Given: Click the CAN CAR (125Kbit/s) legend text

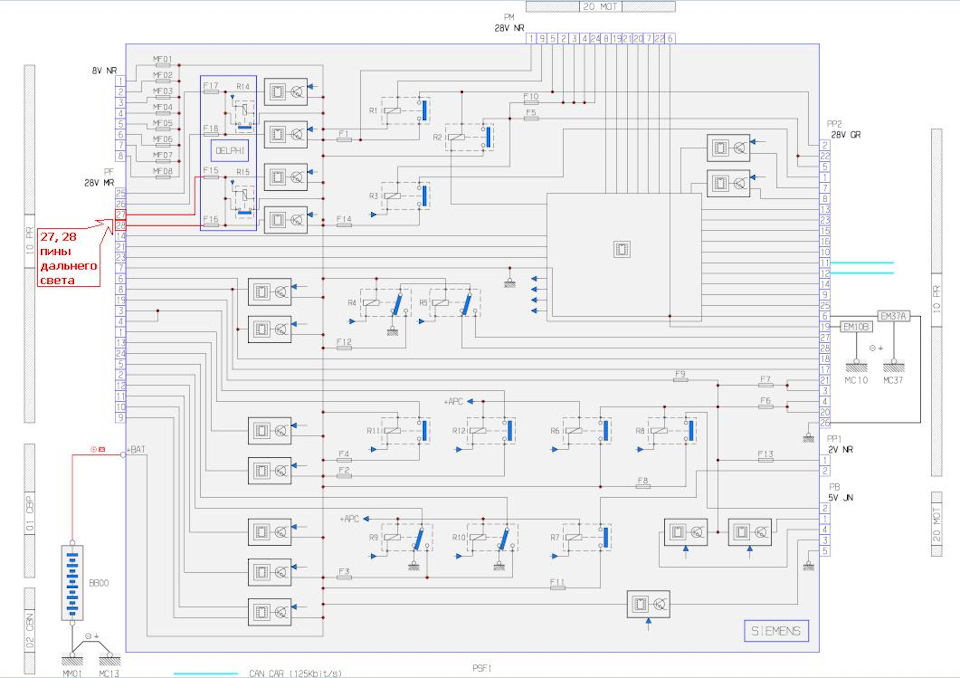Looking at the screenshot, I should coord(296,674).
